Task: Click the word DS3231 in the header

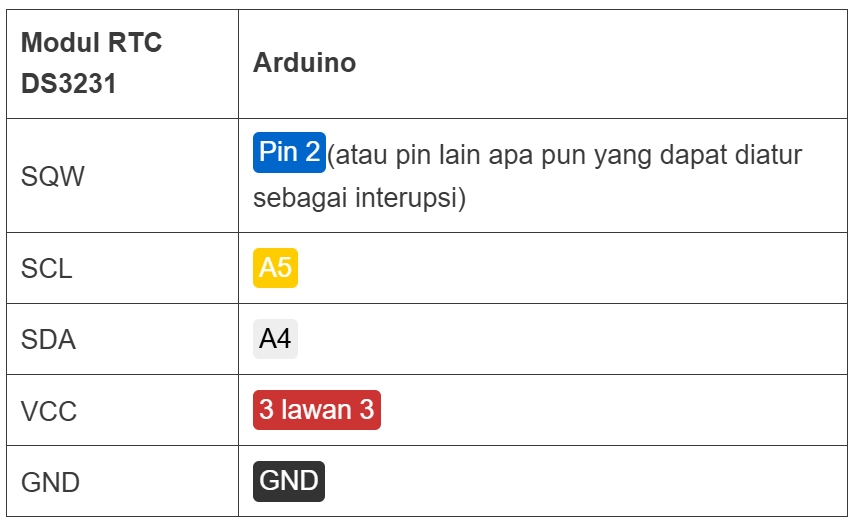Action: pos(68,83)
